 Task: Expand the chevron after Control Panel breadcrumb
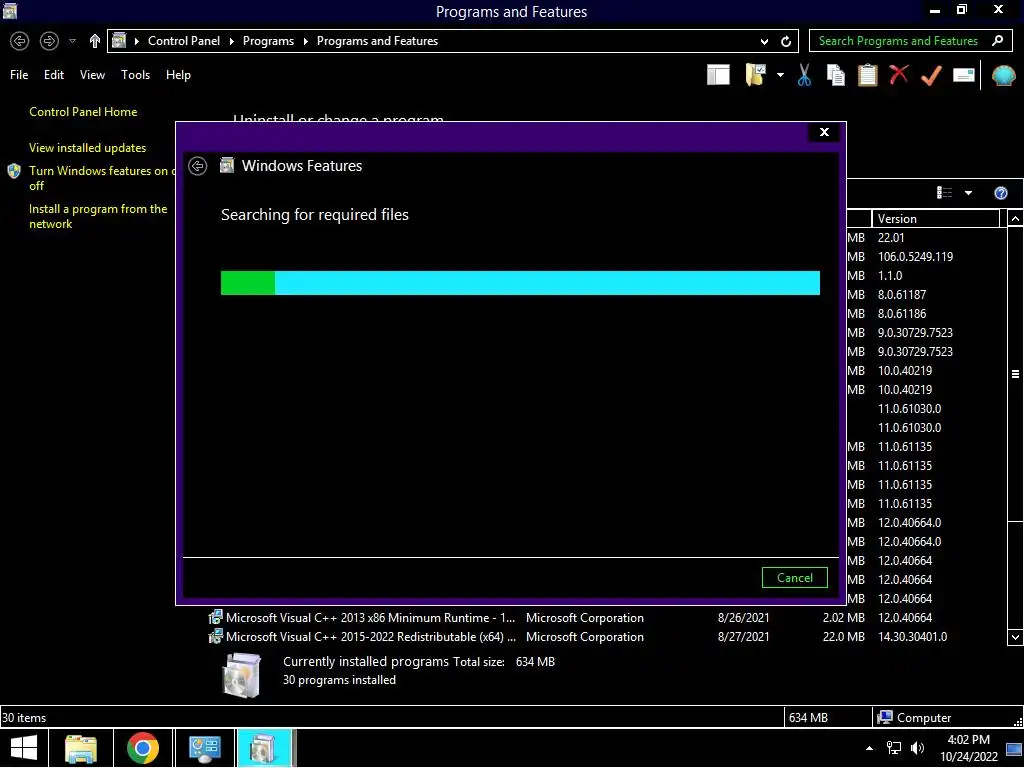[x=231, y=41]
